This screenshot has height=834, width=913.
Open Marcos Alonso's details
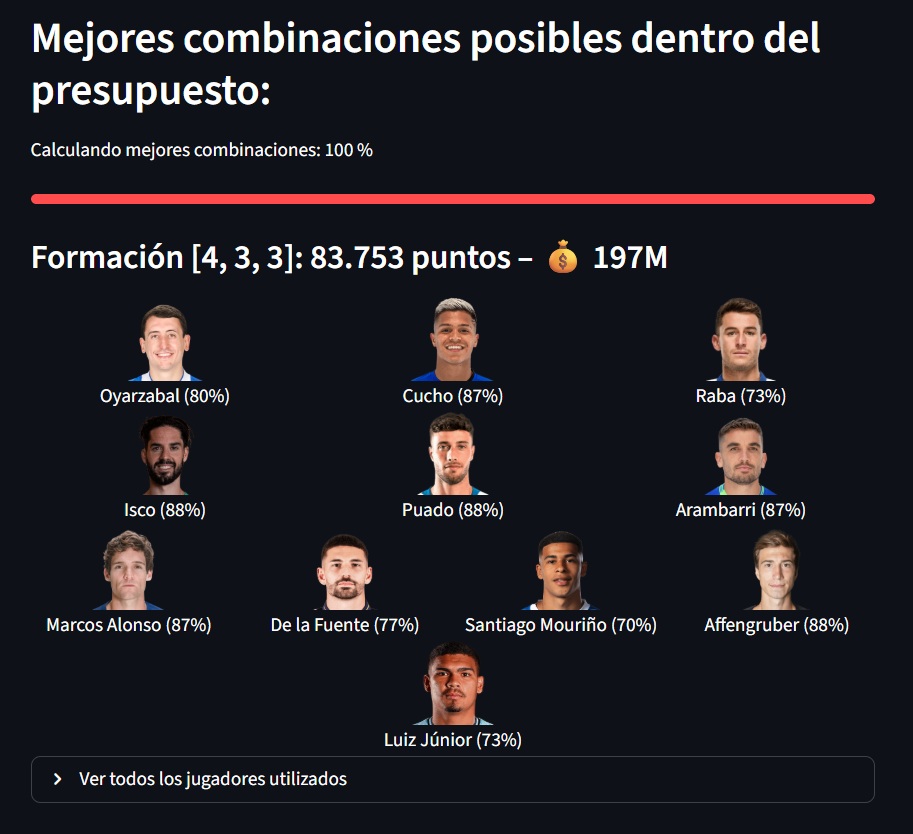point(128,570)
